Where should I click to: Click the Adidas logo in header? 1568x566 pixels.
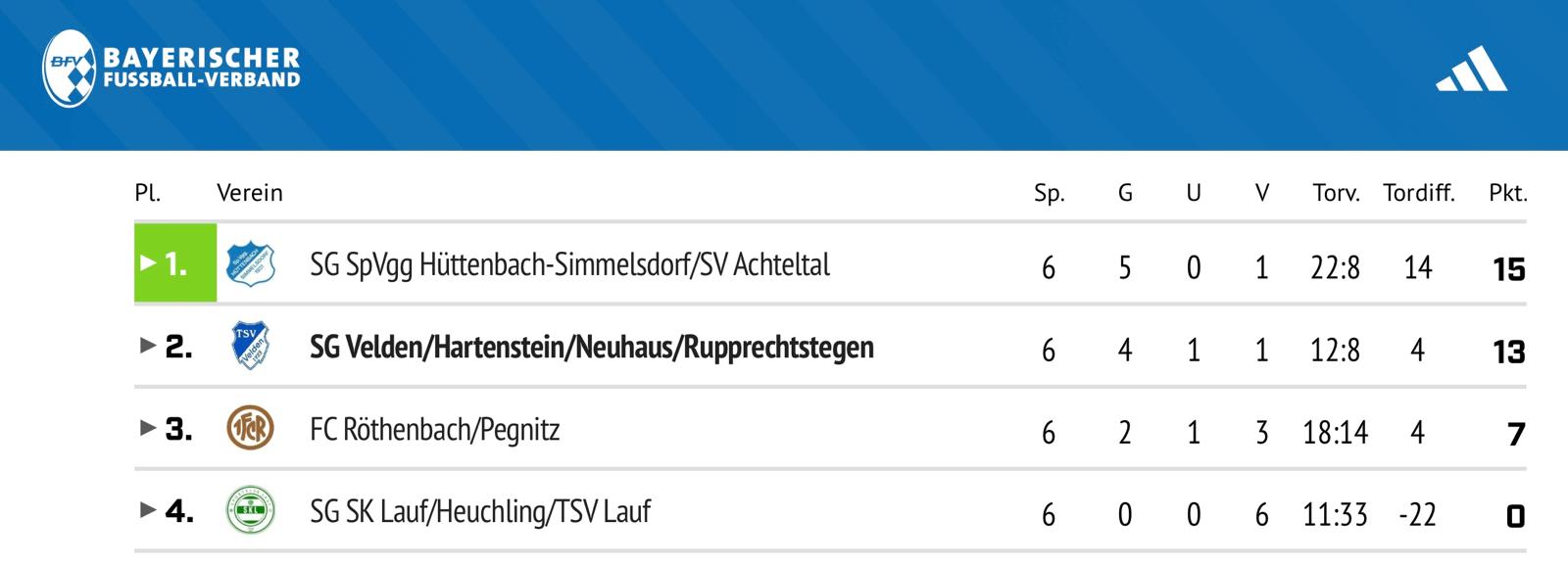(x=1471, y=69)
